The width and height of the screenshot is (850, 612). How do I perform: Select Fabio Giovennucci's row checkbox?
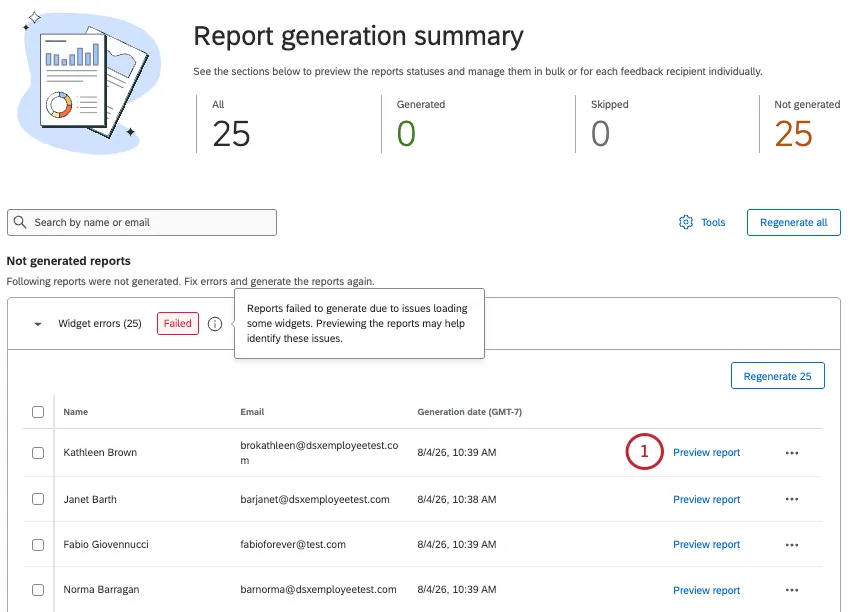pos(38,545)
